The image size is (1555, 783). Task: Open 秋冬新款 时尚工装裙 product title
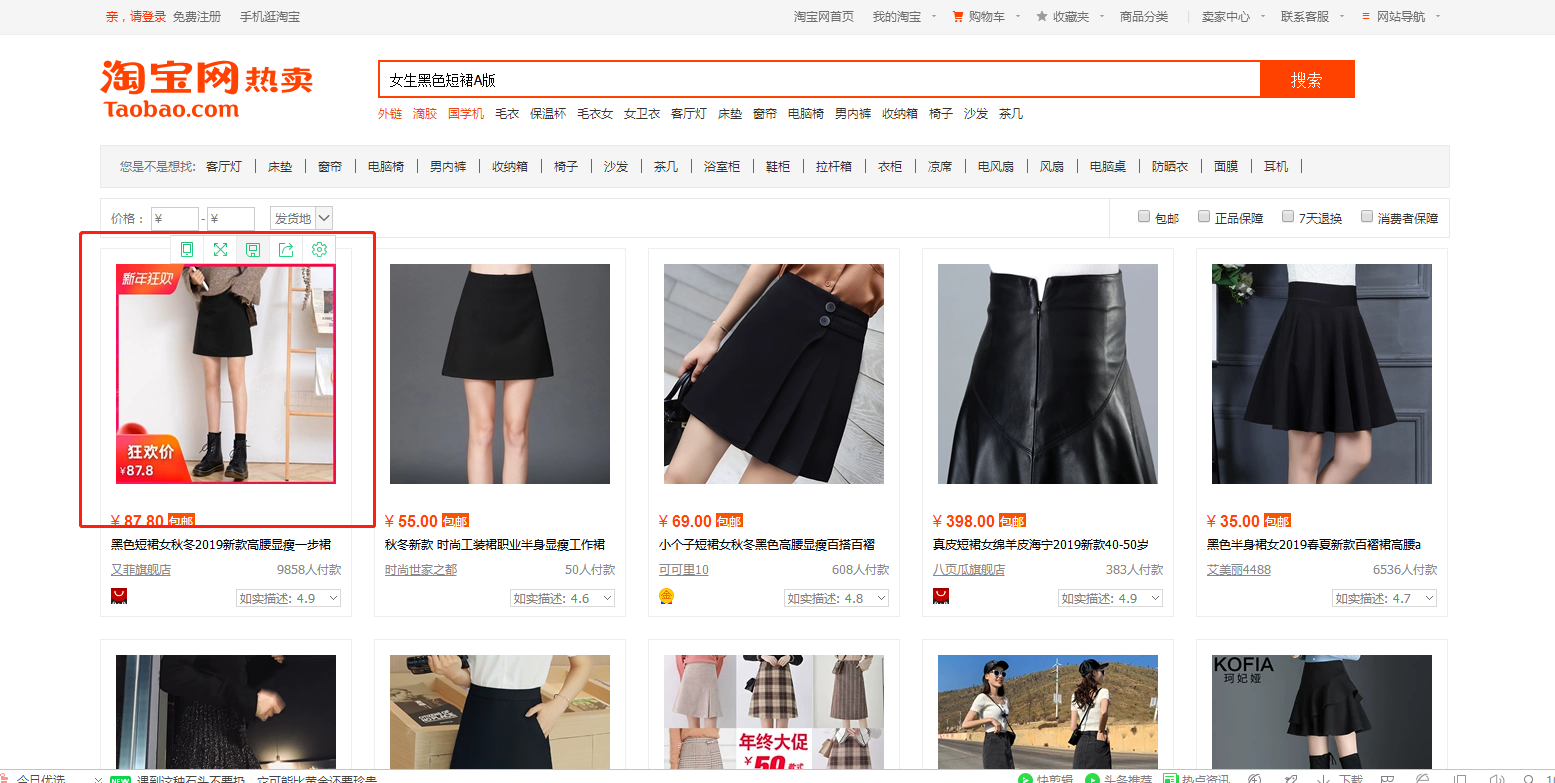[495, 545]
